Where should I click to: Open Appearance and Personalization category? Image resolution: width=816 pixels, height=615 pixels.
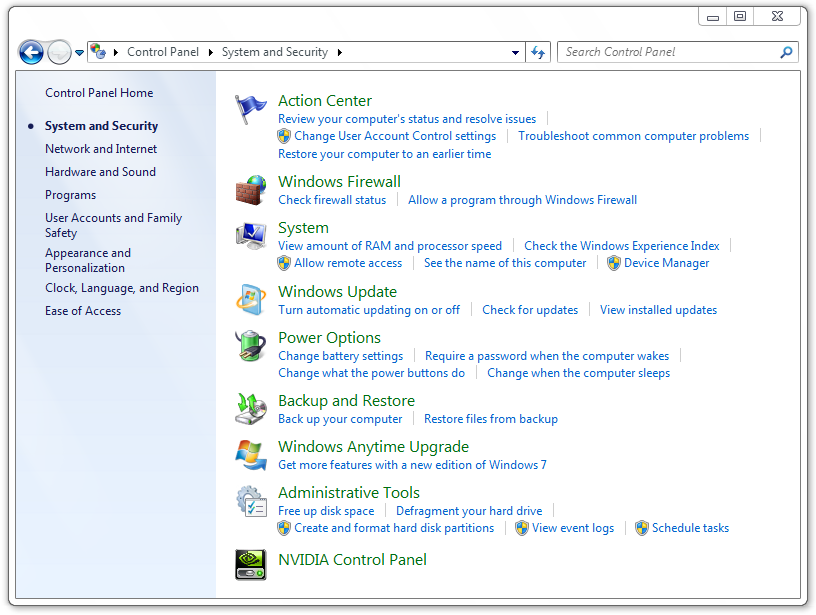(x=88, y=260)
